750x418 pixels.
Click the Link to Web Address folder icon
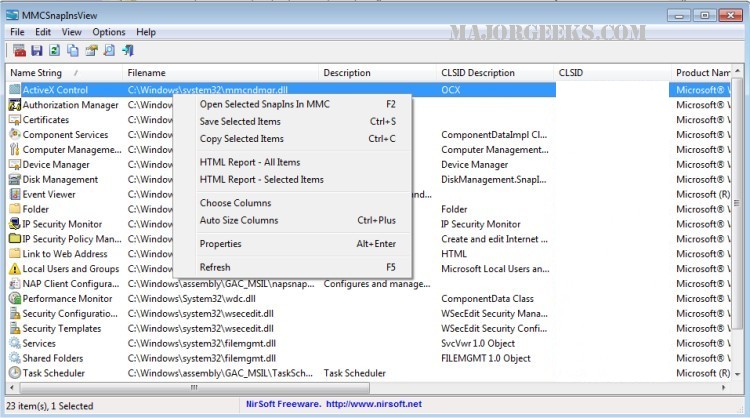pos(15,254)
